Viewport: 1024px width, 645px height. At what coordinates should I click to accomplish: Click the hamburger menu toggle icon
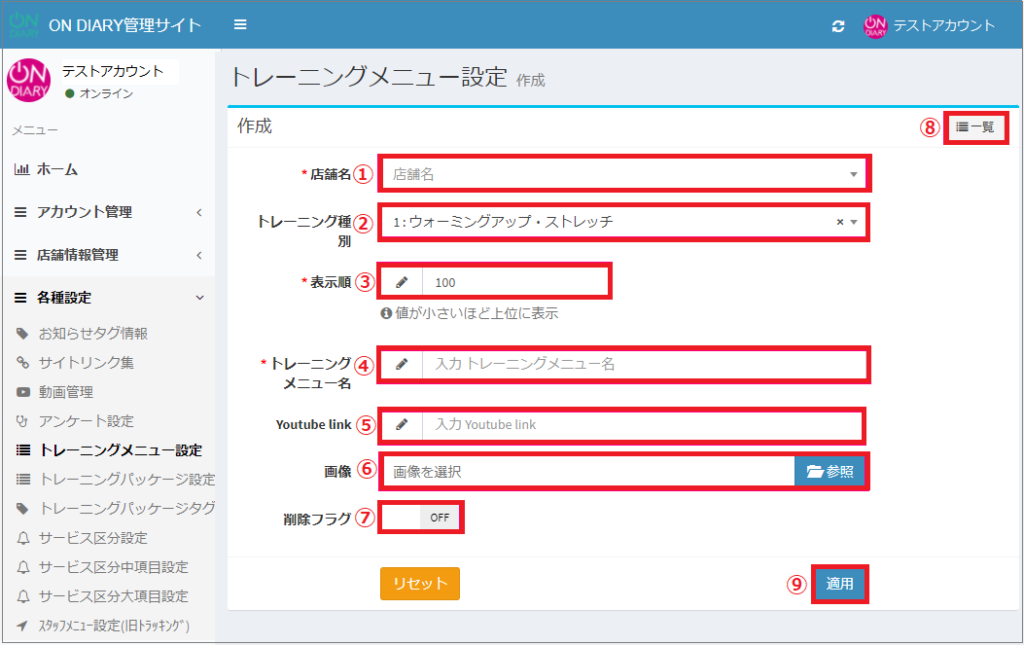point(240,25)
